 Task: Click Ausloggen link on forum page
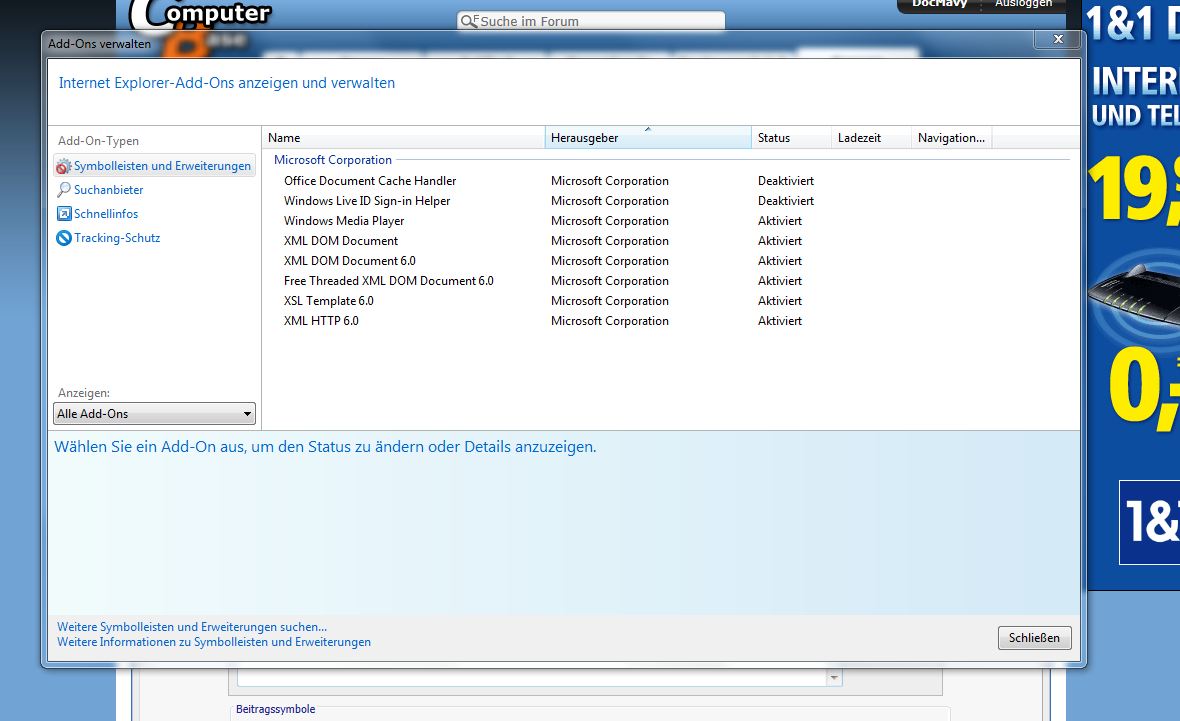tap(1023, 4)
